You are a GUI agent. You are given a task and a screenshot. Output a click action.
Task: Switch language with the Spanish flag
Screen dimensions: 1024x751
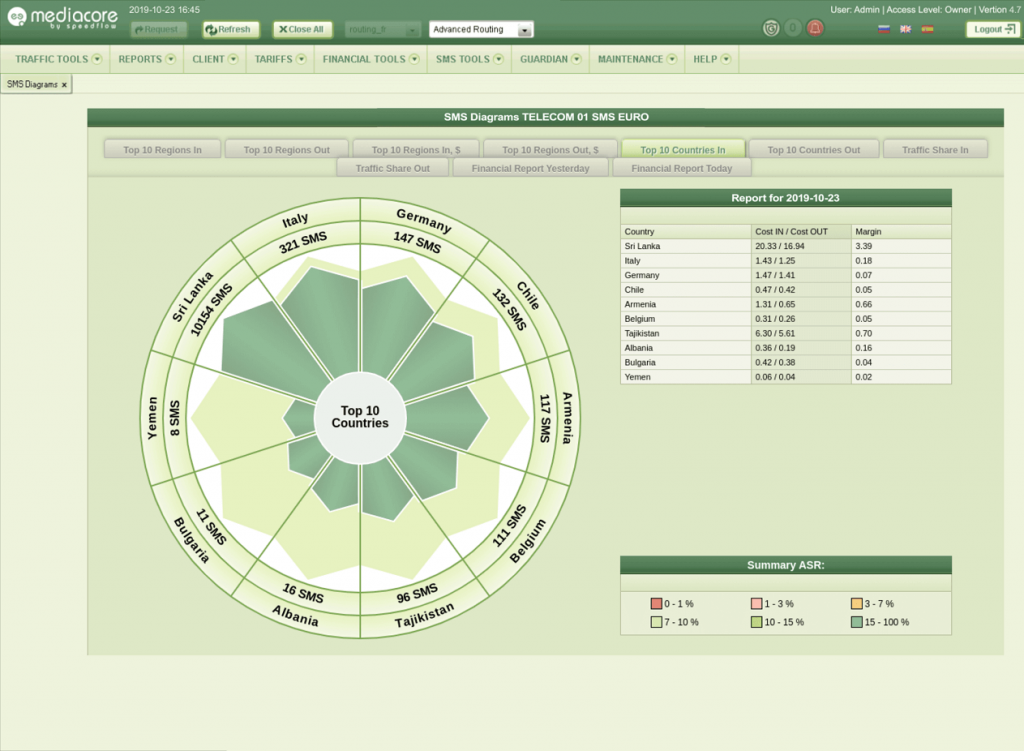927,29
